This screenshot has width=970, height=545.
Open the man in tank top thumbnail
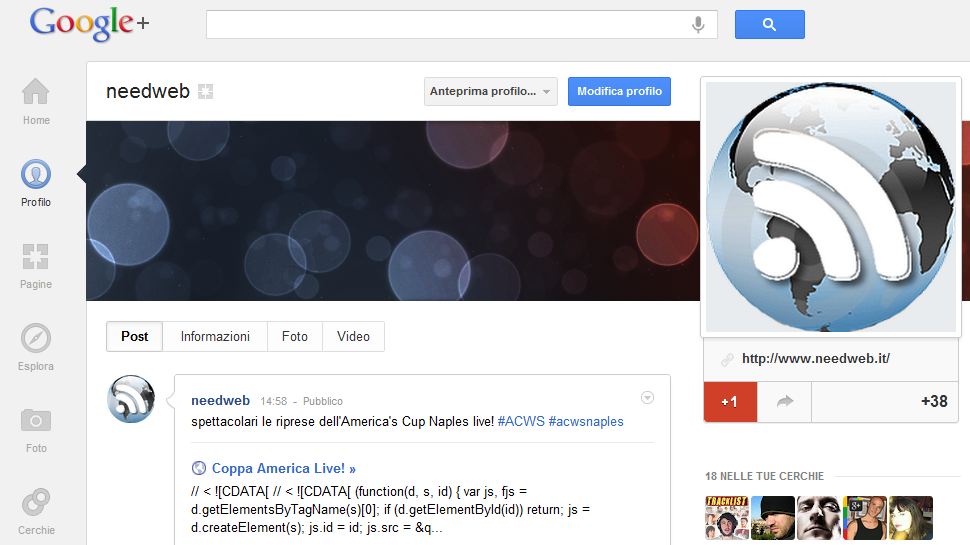[865, 518]
